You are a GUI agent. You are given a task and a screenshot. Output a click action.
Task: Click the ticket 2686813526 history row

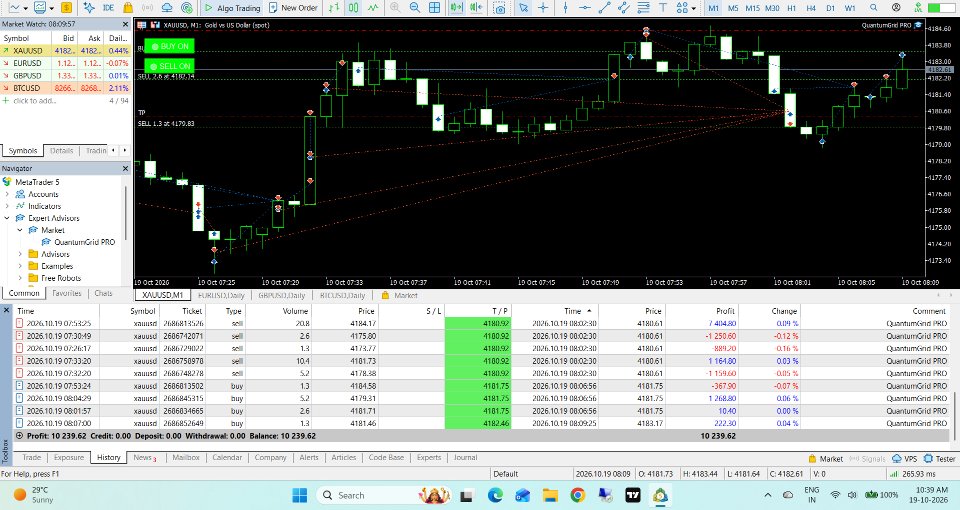pos(481,323)
